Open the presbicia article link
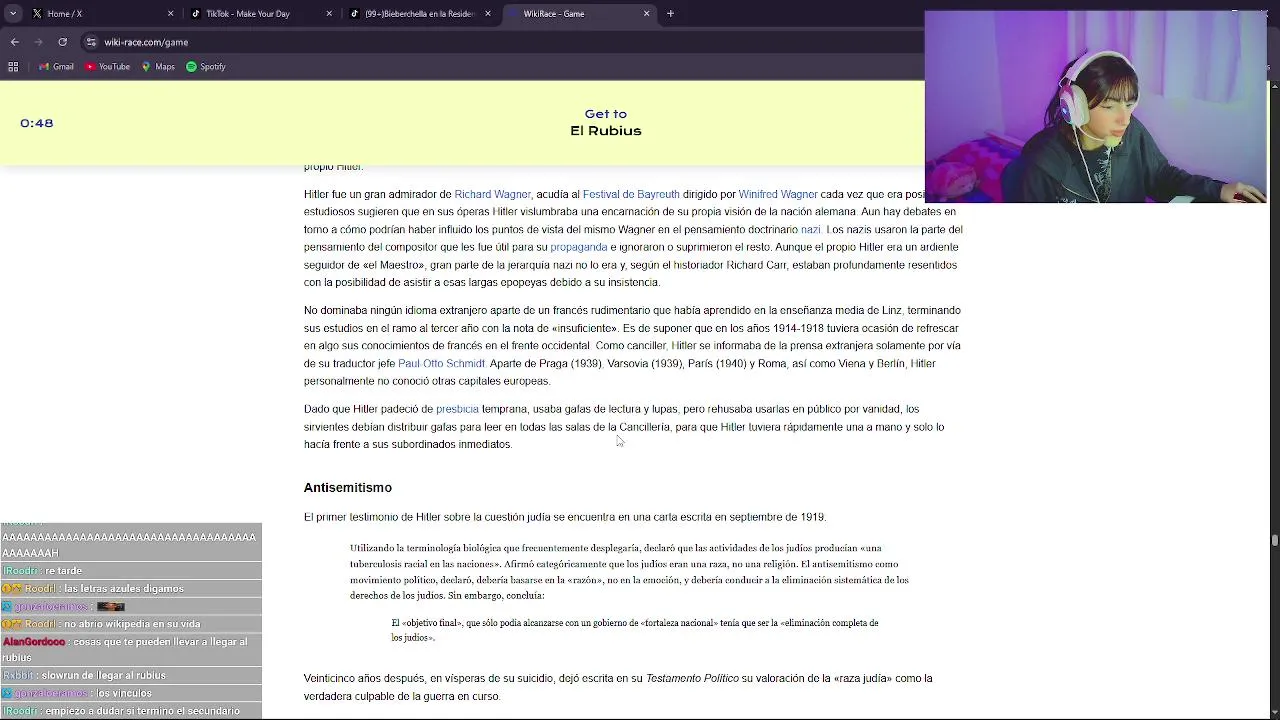The image size is (1280, 720). coord(457,409)
